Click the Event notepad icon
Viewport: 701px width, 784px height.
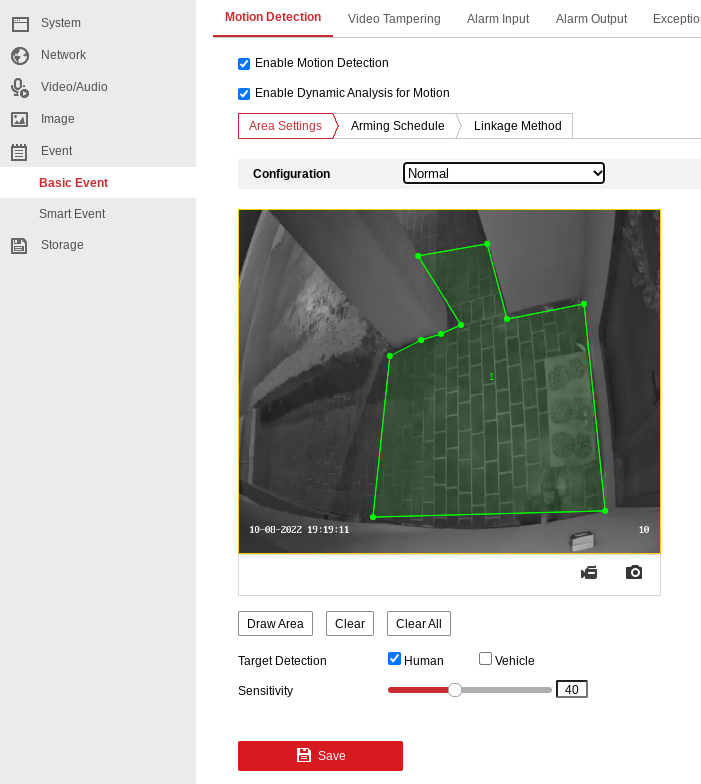pos(20,151)
